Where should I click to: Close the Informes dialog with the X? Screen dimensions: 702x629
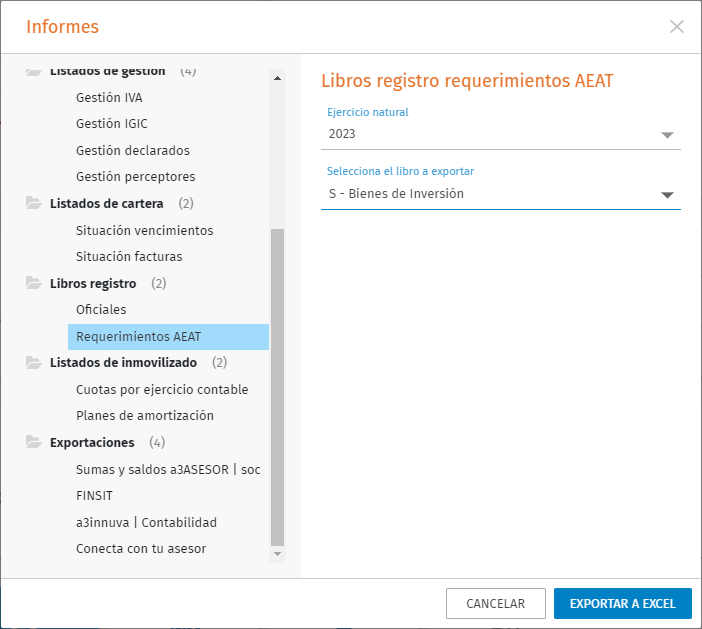[x=676, y=26]
